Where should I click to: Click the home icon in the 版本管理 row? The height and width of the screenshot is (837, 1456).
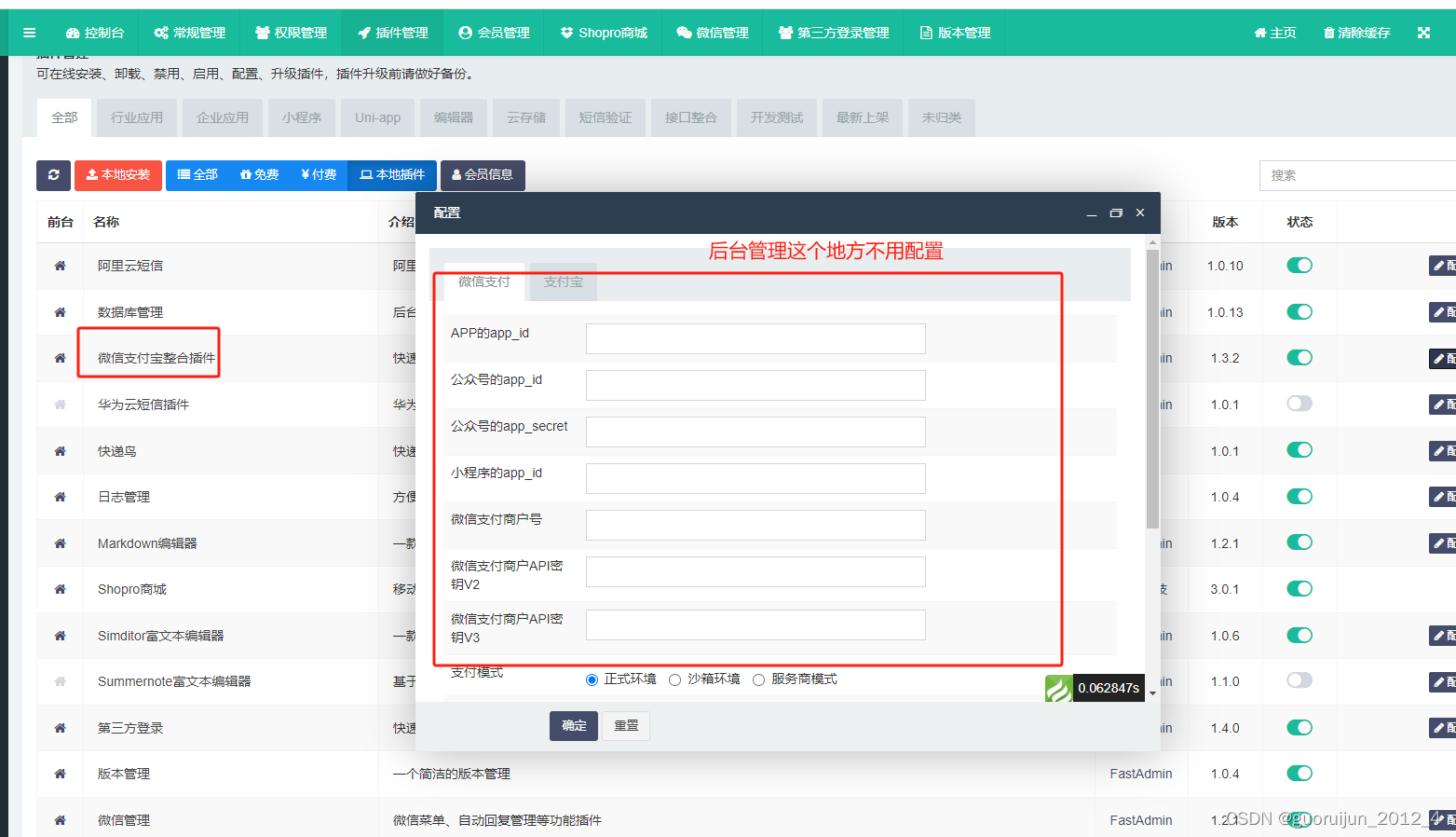(60, 774)
